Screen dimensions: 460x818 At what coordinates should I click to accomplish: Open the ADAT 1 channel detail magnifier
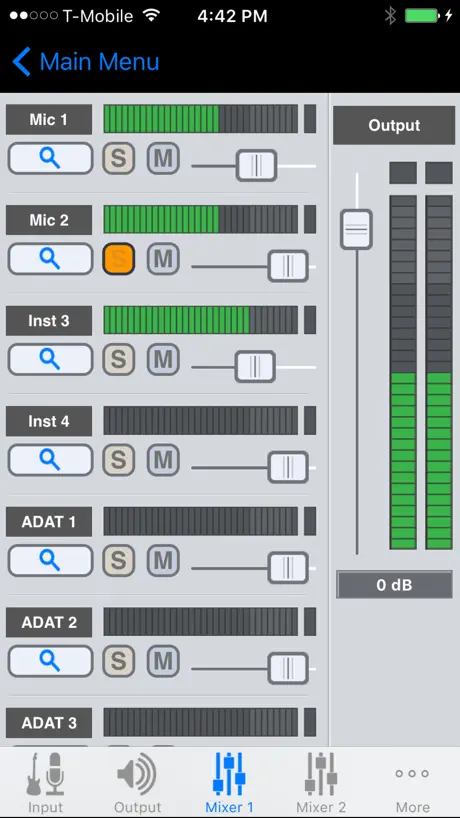(x=50, y=561)
